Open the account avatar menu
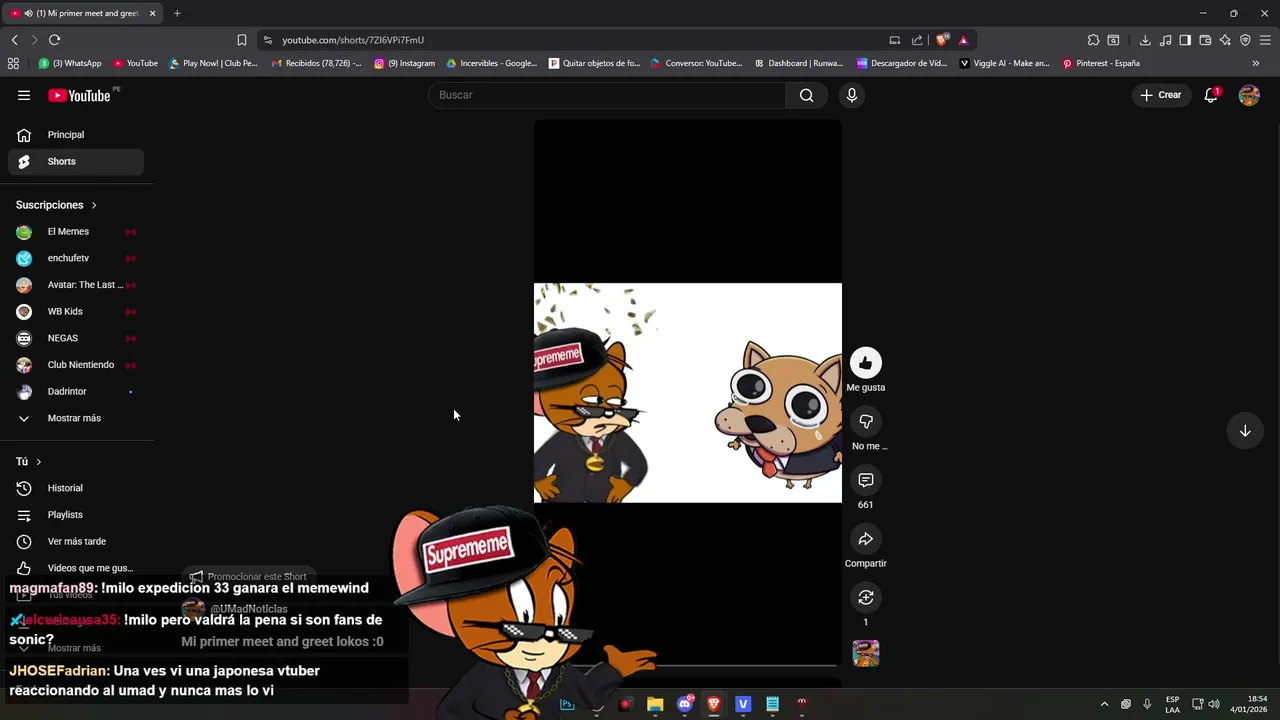1280x720 pixels. (1249, 95)
